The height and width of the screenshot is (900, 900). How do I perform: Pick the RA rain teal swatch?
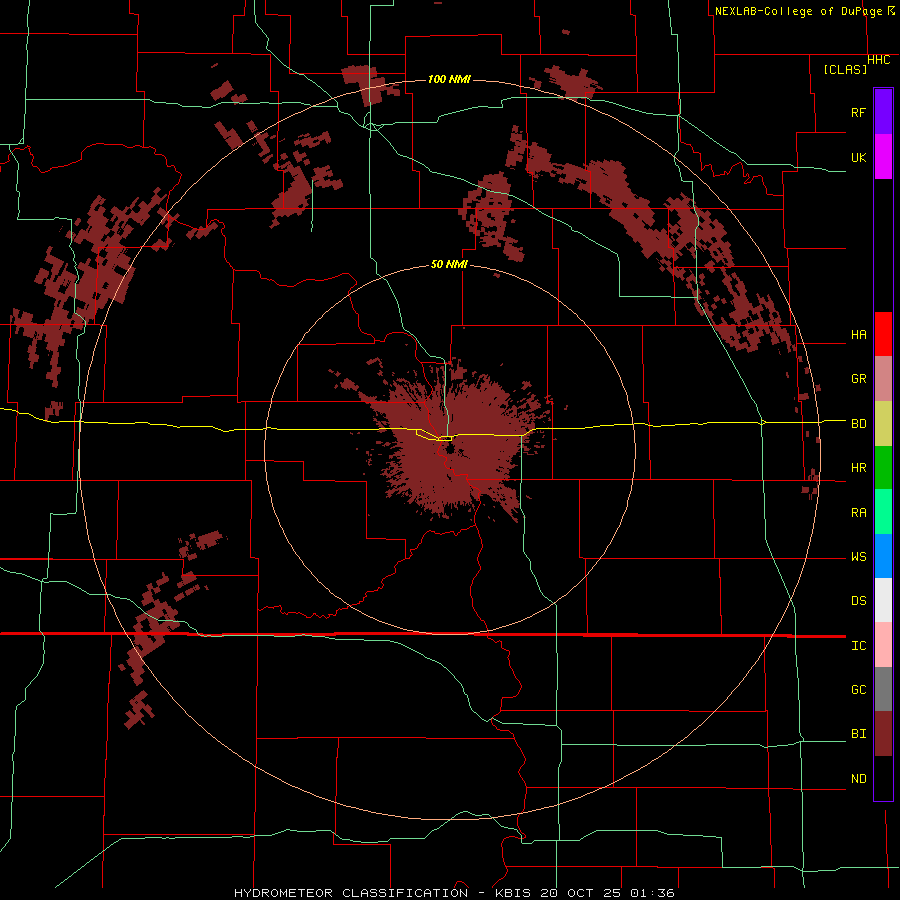(x=883, y=512)
